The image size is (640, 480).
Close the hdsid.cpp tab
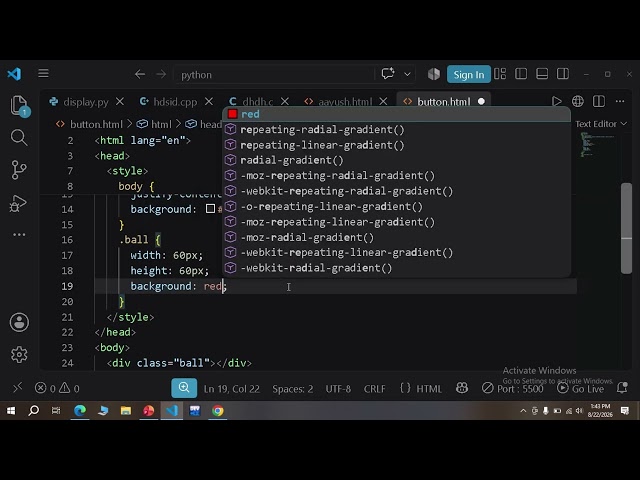(209, 101)
